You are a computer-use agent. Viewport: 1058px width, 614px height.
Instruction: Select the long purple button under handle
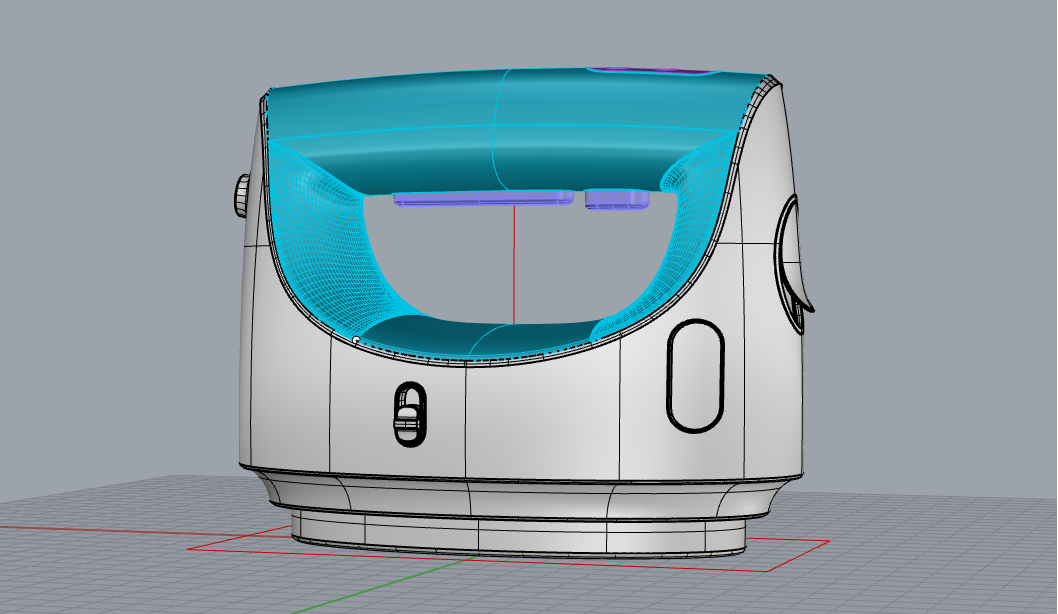coord(483,198)
